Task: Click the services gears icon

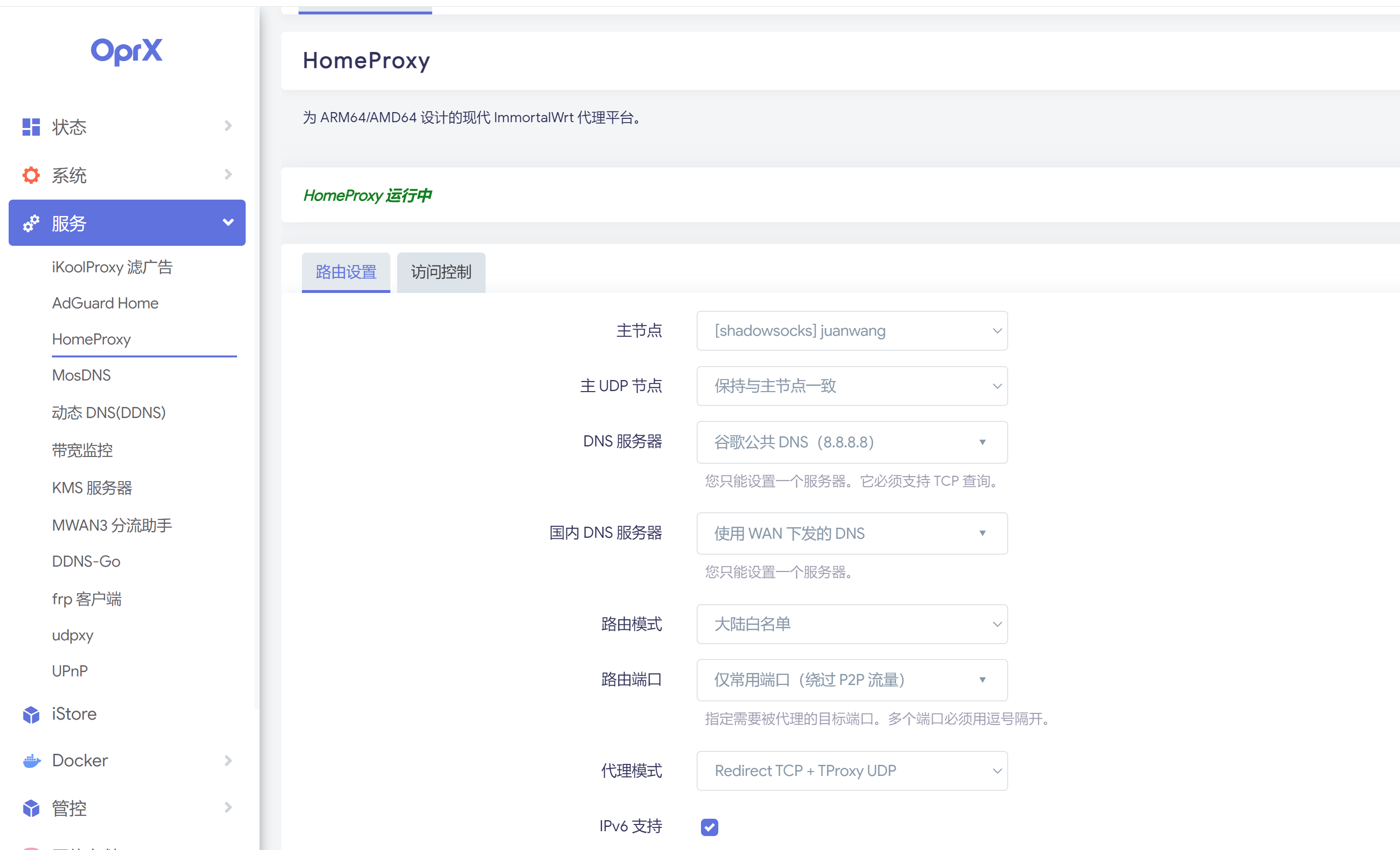Action: tap(31, 224)
